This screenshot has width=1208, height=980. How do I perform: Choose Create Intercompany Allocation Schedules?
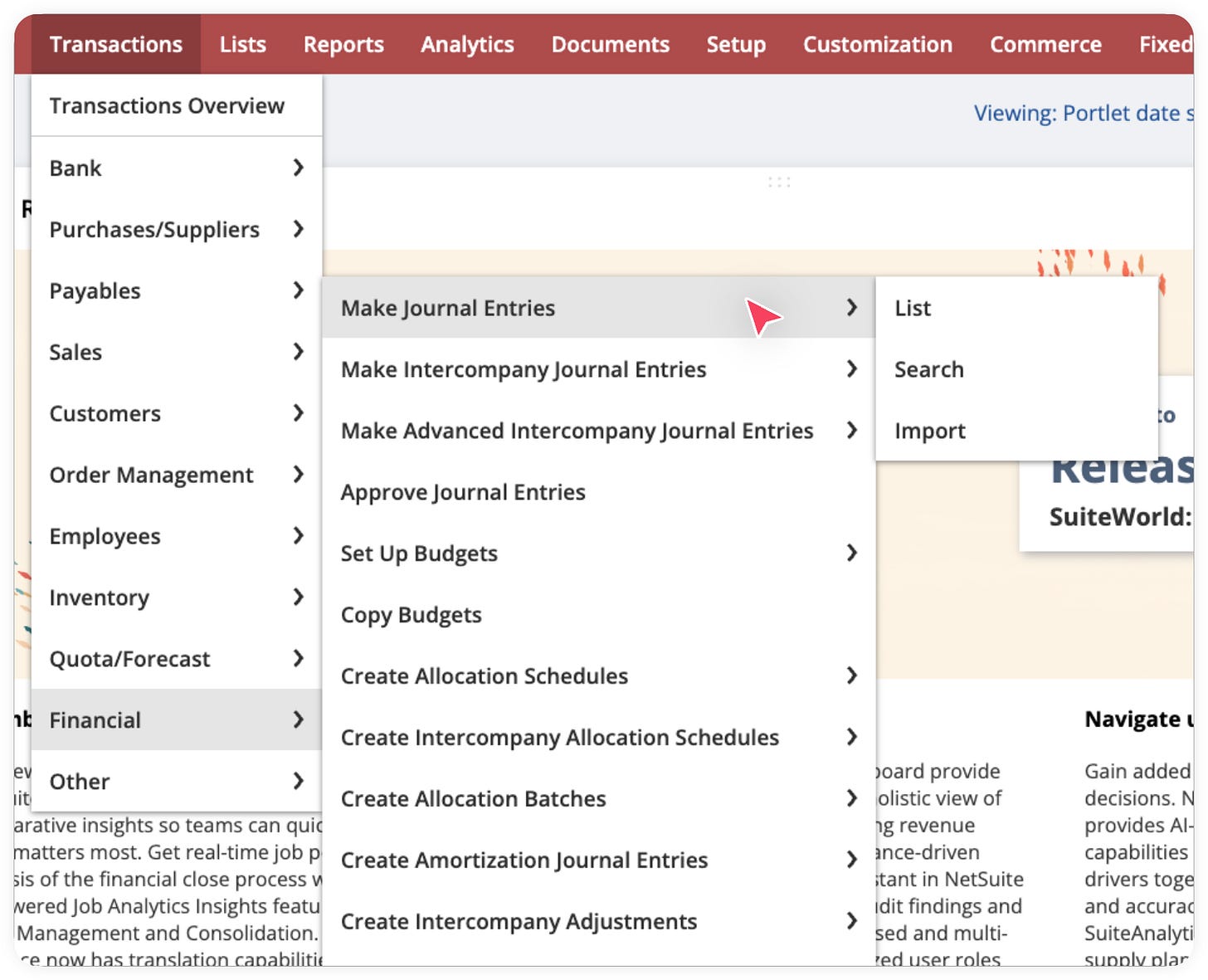(598, 738)
